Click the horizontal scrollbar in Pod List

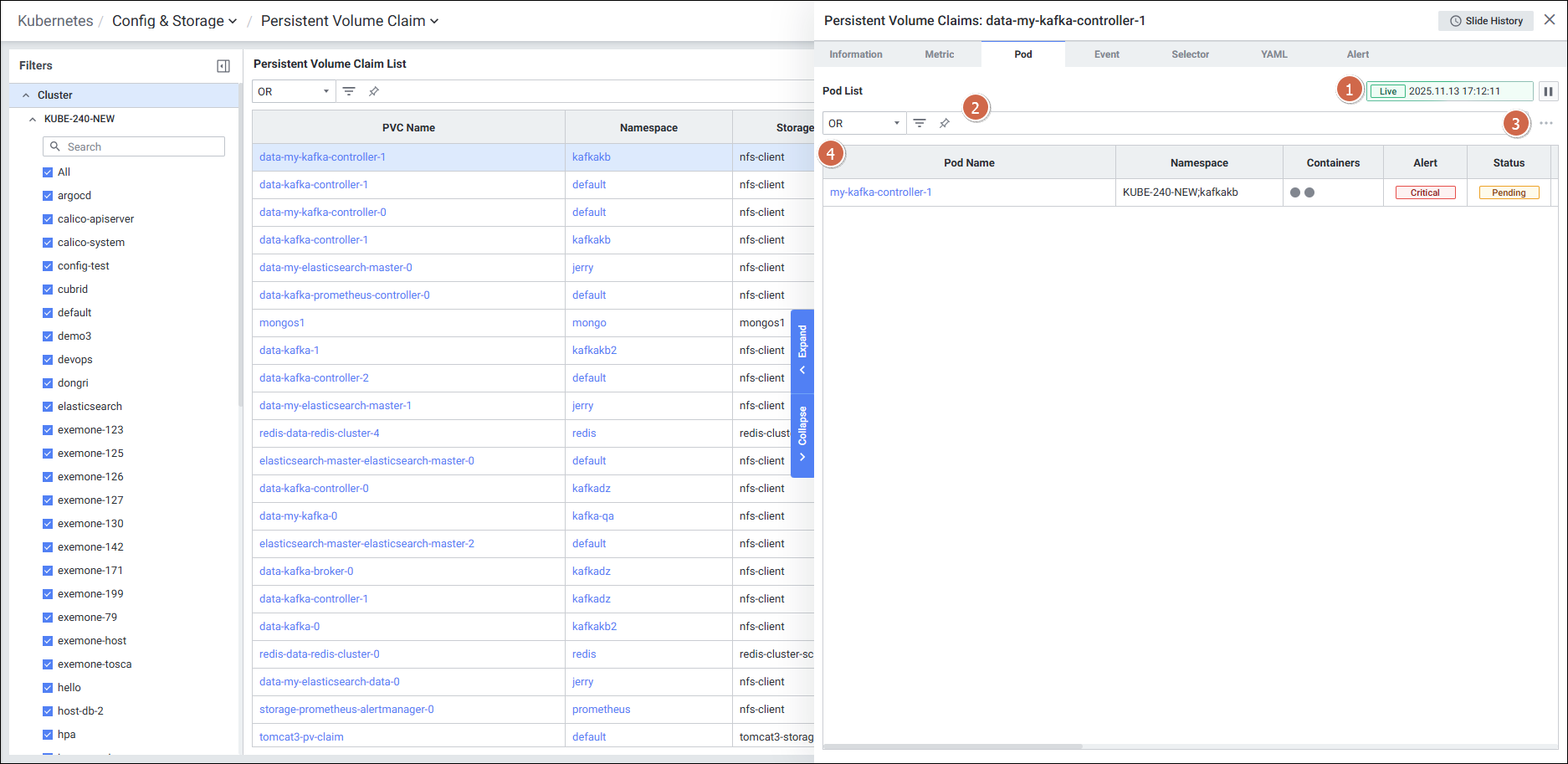953,746
